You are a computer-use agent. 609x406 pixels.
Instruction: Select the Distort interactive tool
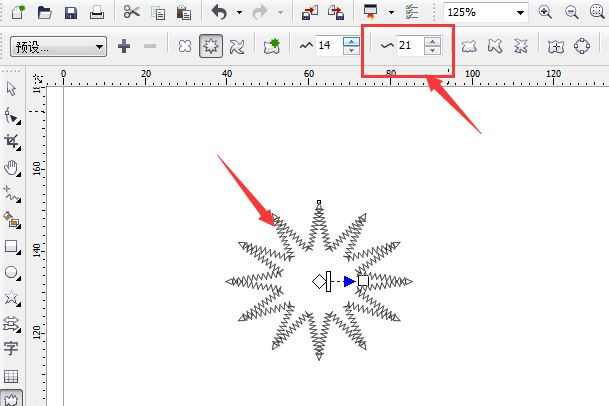coord(11,399)
